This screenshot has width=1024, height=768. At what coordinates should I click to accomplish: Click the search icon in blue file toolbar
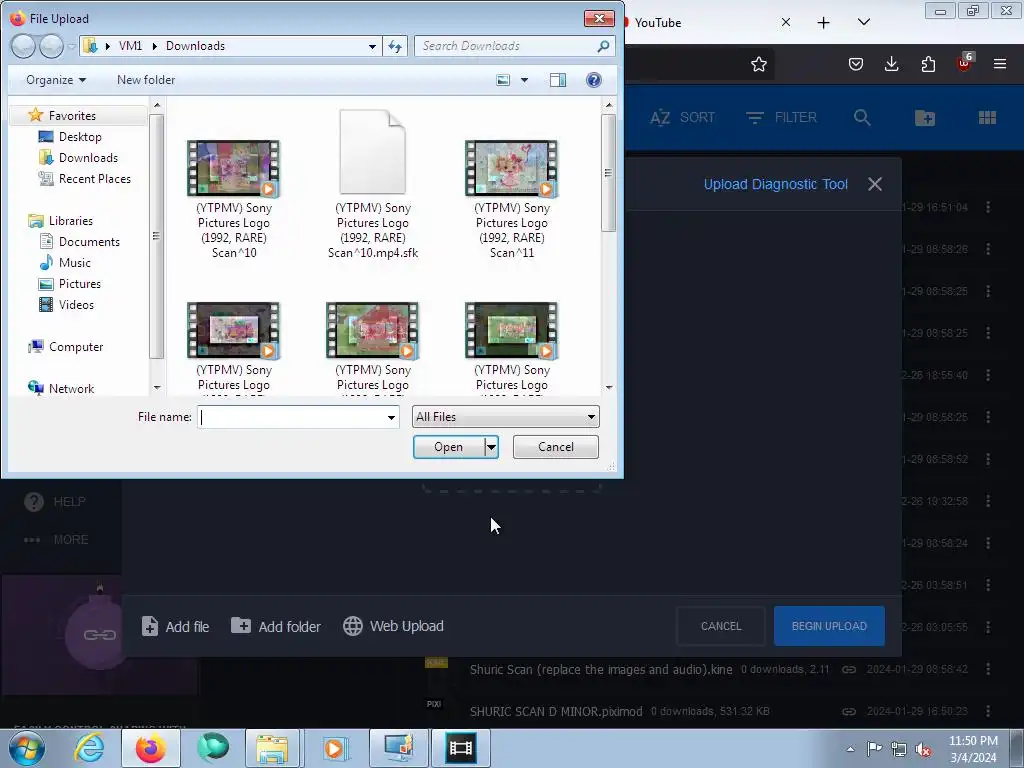[862, 118]
